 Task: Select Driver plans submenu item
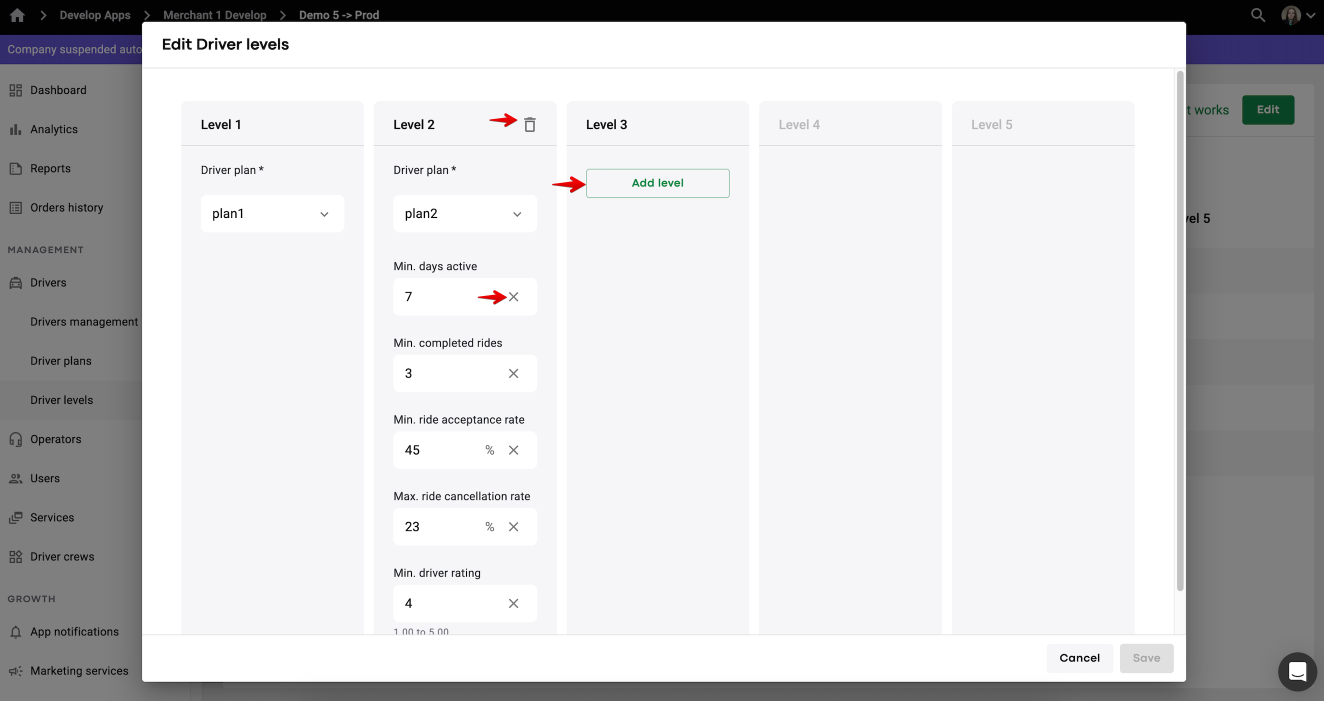tap(62, 361)
